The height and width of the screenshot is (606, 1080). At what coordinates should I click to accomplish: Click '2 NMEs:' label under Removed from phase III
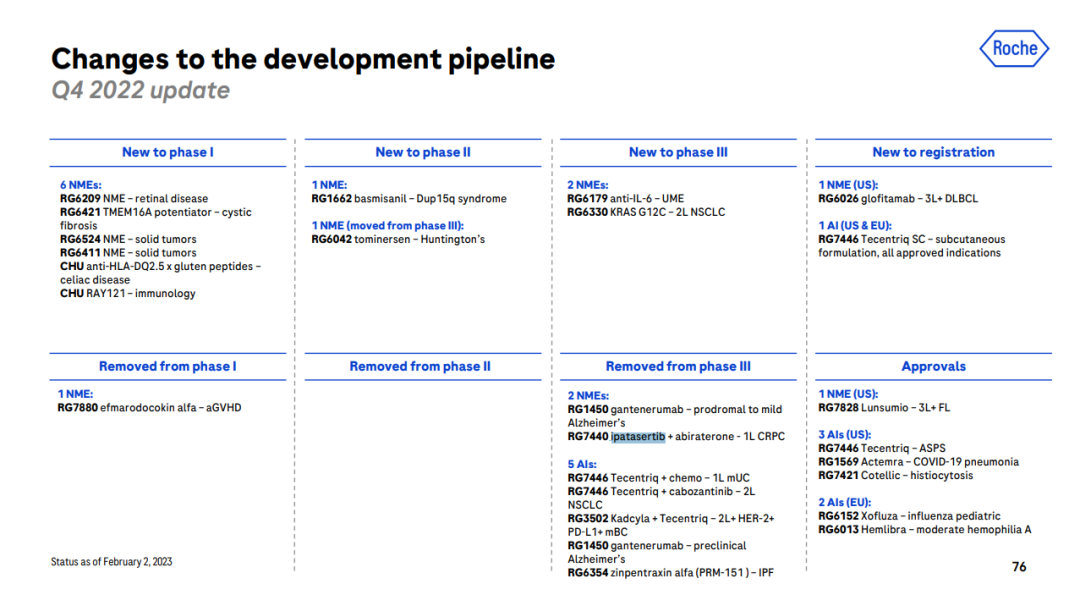tap(588, 396)
